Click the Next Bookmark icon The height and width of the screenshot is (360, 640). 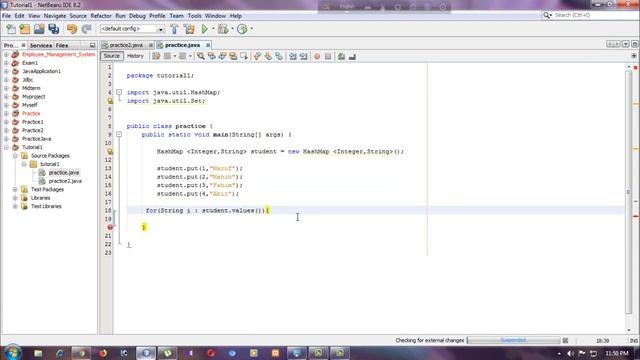pos(268,56)
